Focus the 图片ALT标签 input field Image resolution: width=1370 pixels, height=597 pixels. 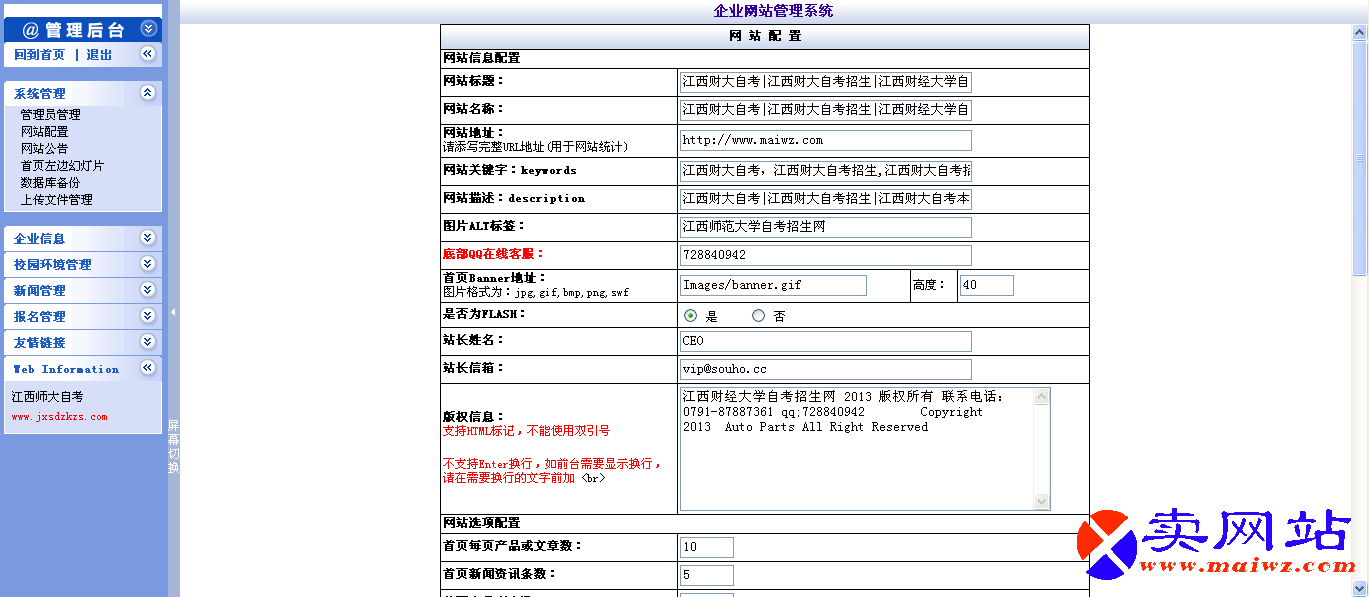tap(825, 227)
